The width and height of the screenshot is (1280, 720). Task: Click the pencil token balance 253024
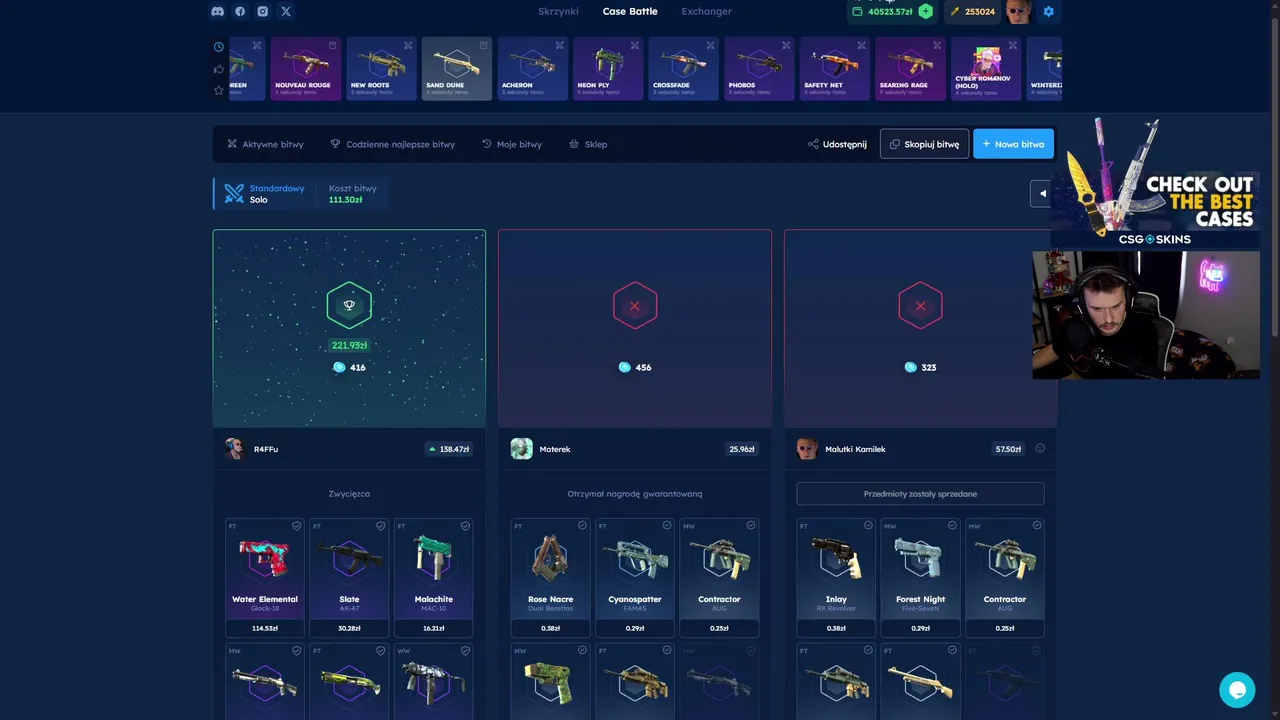[972, 11]
